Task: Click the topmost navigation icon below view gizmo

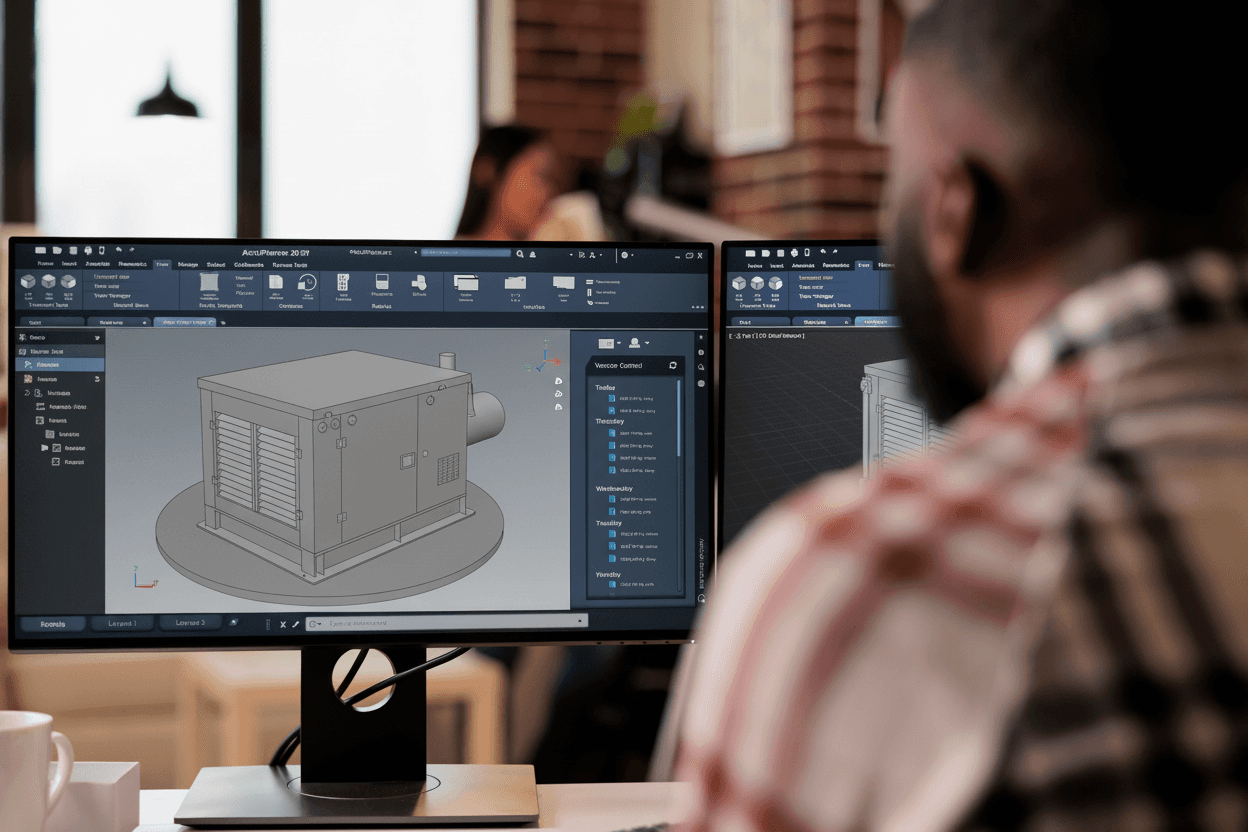Action: tap(558, 381)
